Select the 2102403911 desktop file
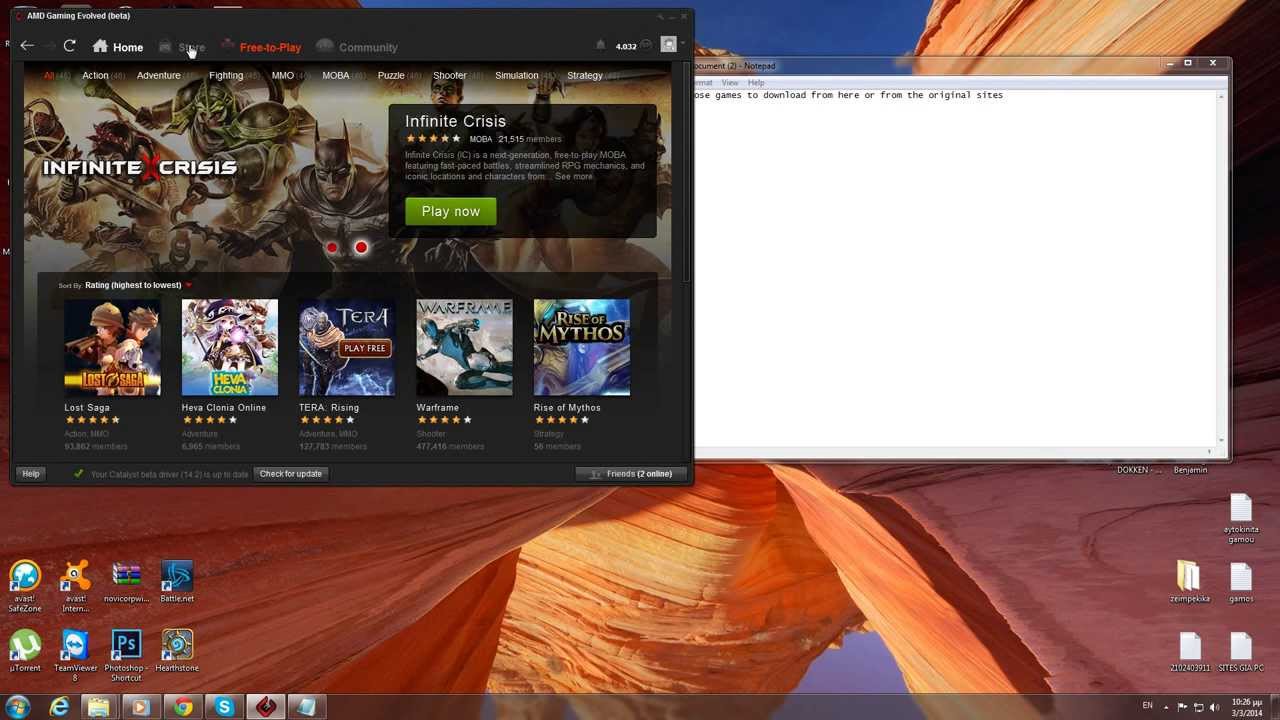 click(x=1190, y=652)
